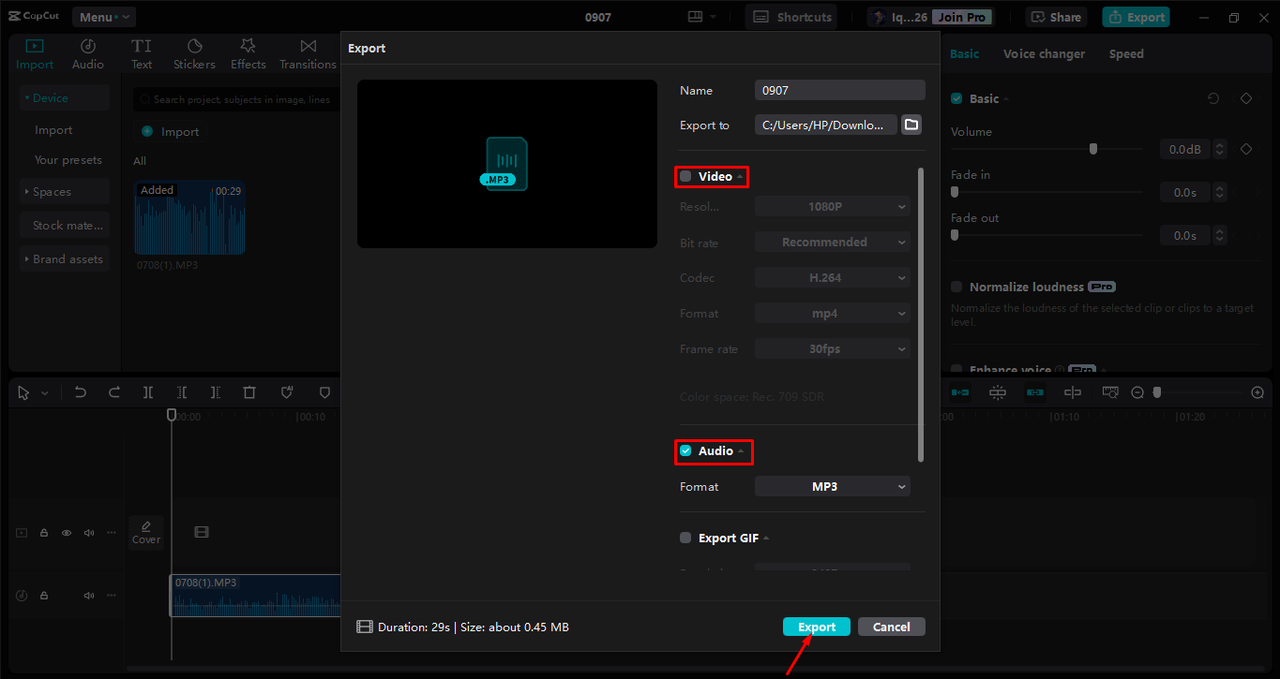Mute the audio track speaker icon
This screenshot has width=1280, height=679.
click(89, 595)
